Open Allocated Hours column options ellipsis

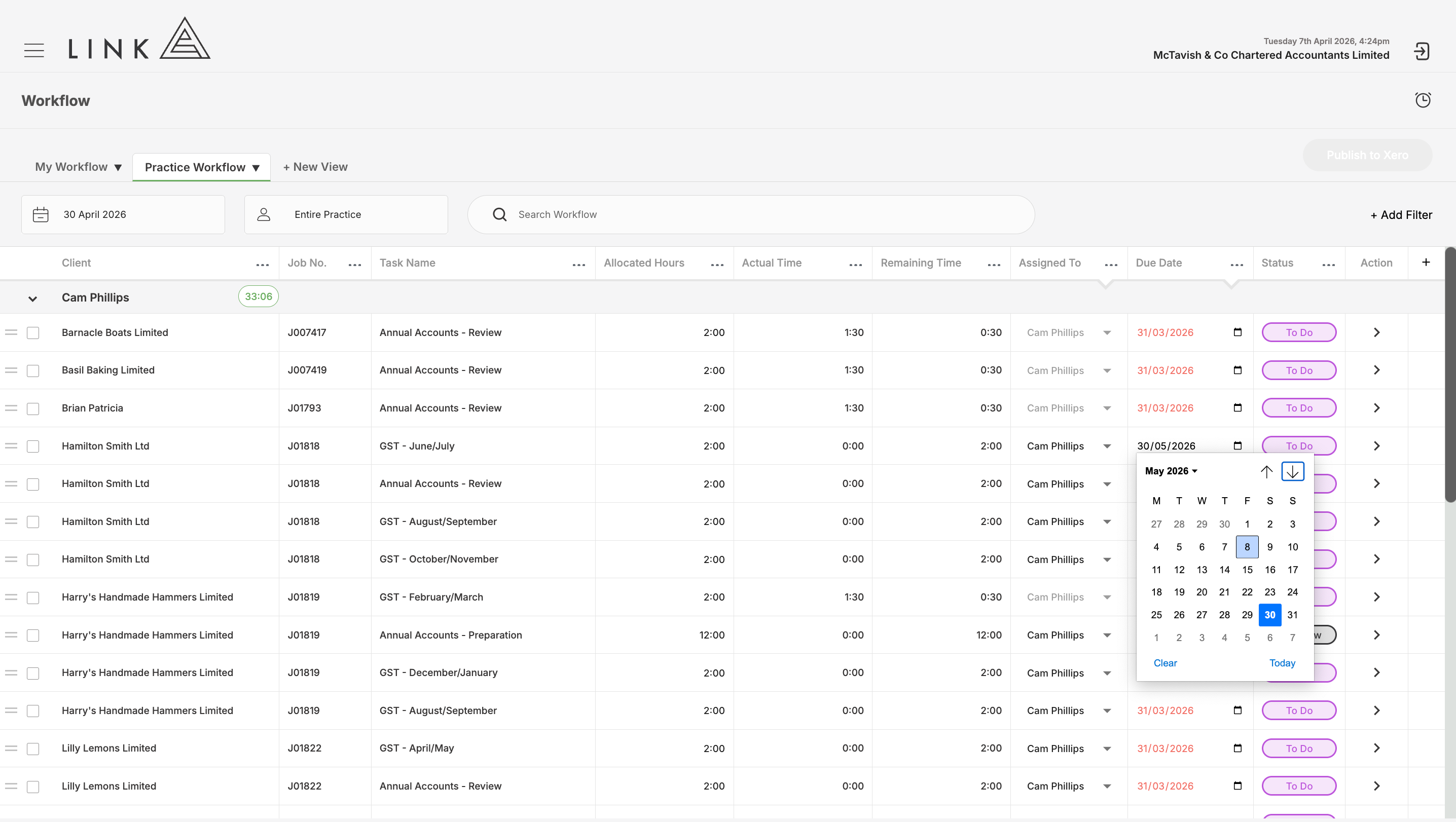point(717,265)
